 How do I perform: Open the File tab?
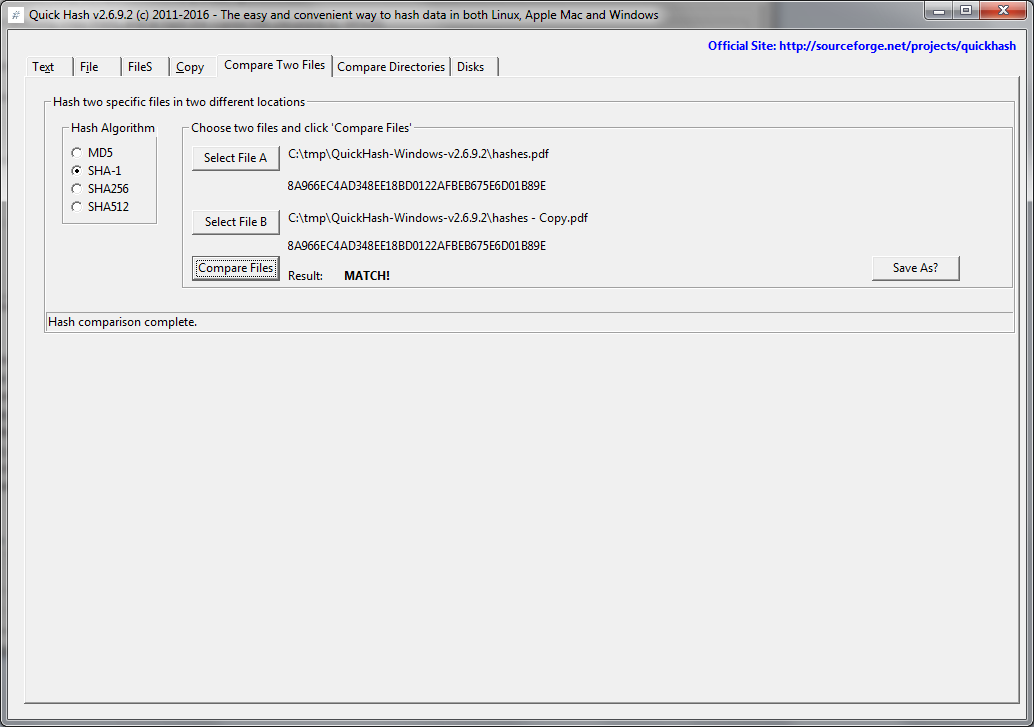[x=90, y=67]
